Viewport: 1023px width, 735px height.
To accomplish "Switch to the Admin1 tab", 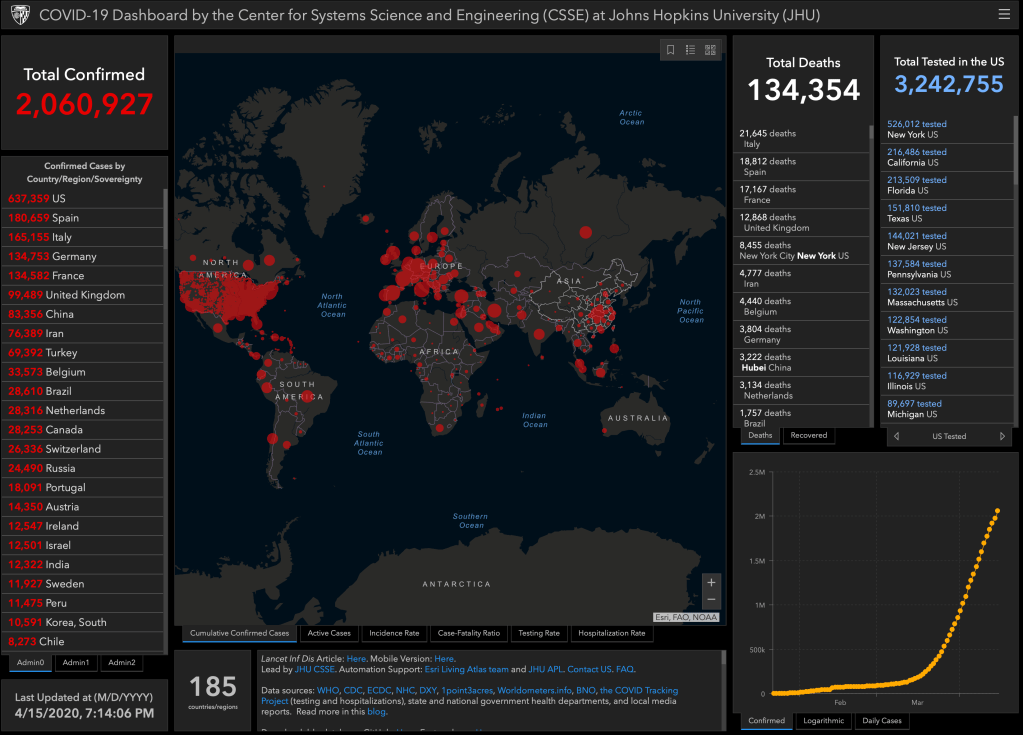I will tap(75, 662).
